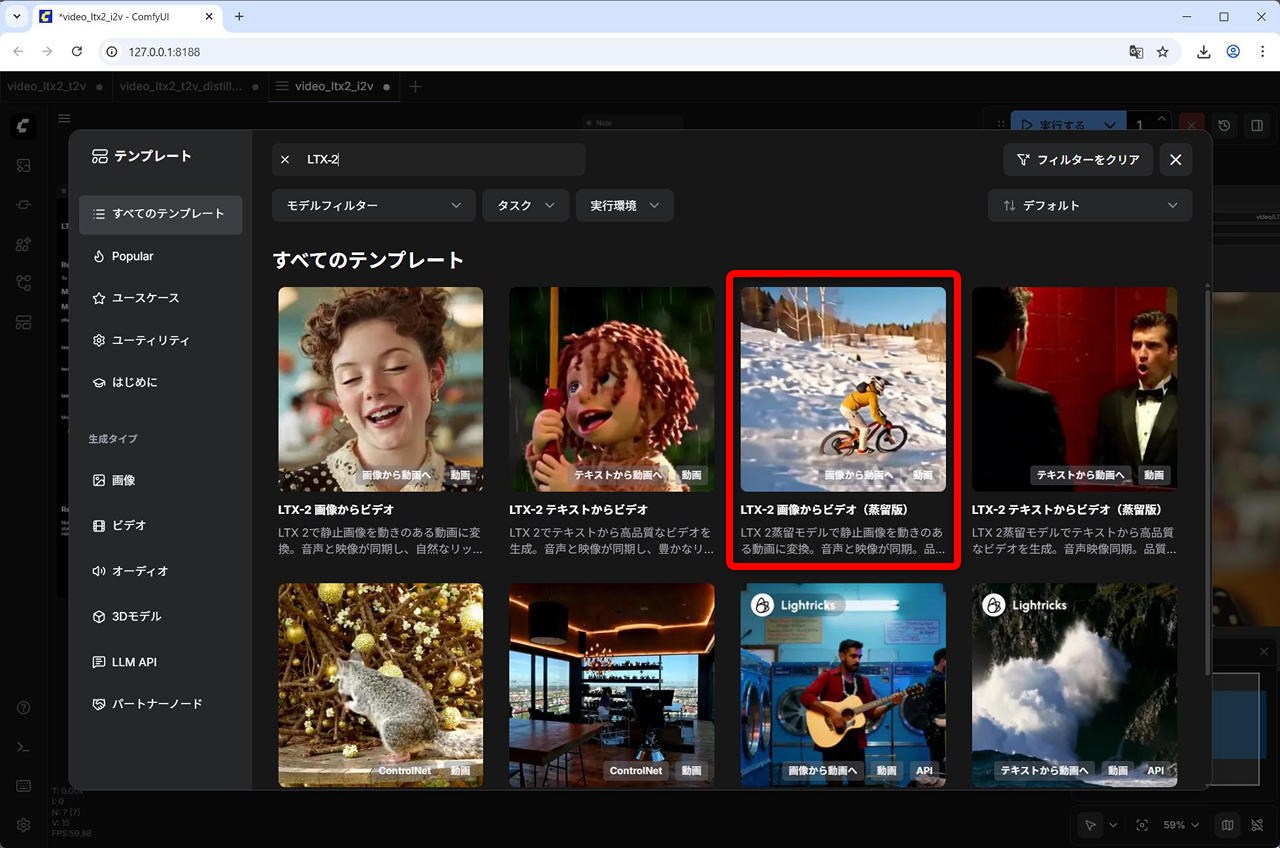Screen dimensions: 1280x848
Task: Expand the タスク filter dropdown
Action: coord(525,205)
